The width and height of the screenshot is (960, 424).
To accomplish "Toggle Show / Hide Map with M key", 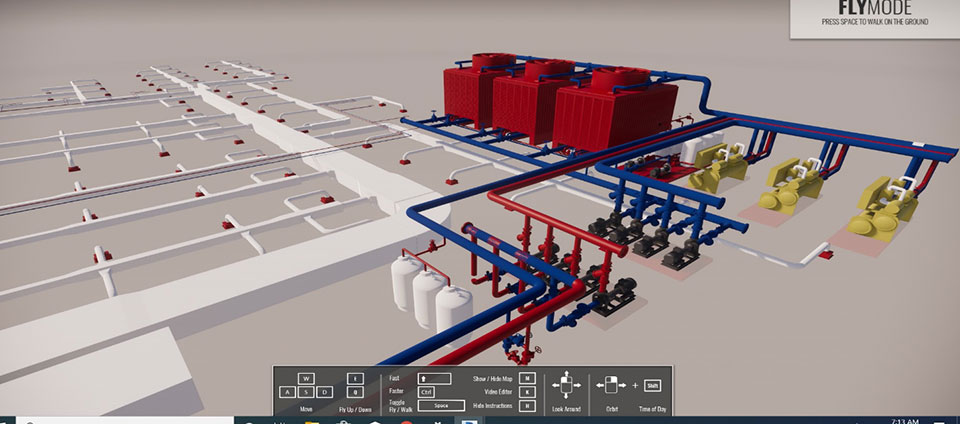I will 528,379.
